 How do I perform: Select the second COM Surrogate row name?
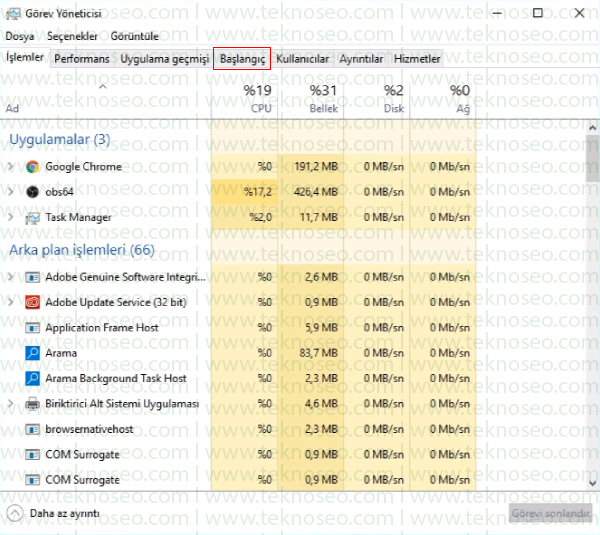click(82, 480)
